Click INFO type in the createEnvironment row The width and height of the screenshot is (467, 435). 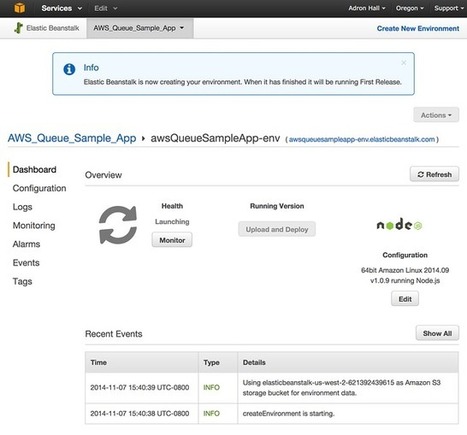click(x=211, y=413)
